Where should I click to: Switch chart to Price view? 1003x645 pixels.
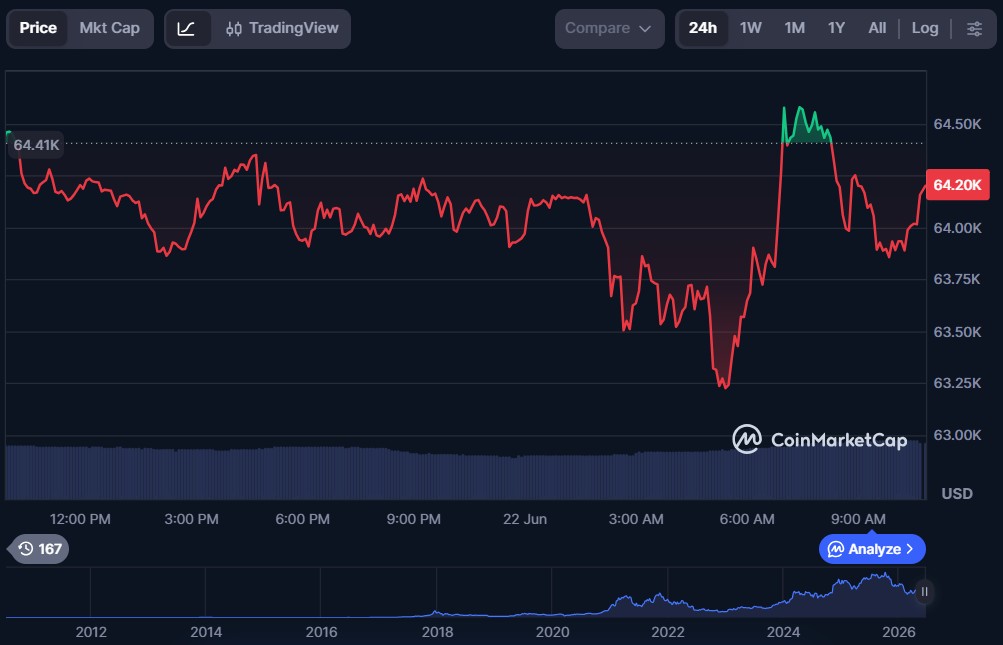pos(38,28)
